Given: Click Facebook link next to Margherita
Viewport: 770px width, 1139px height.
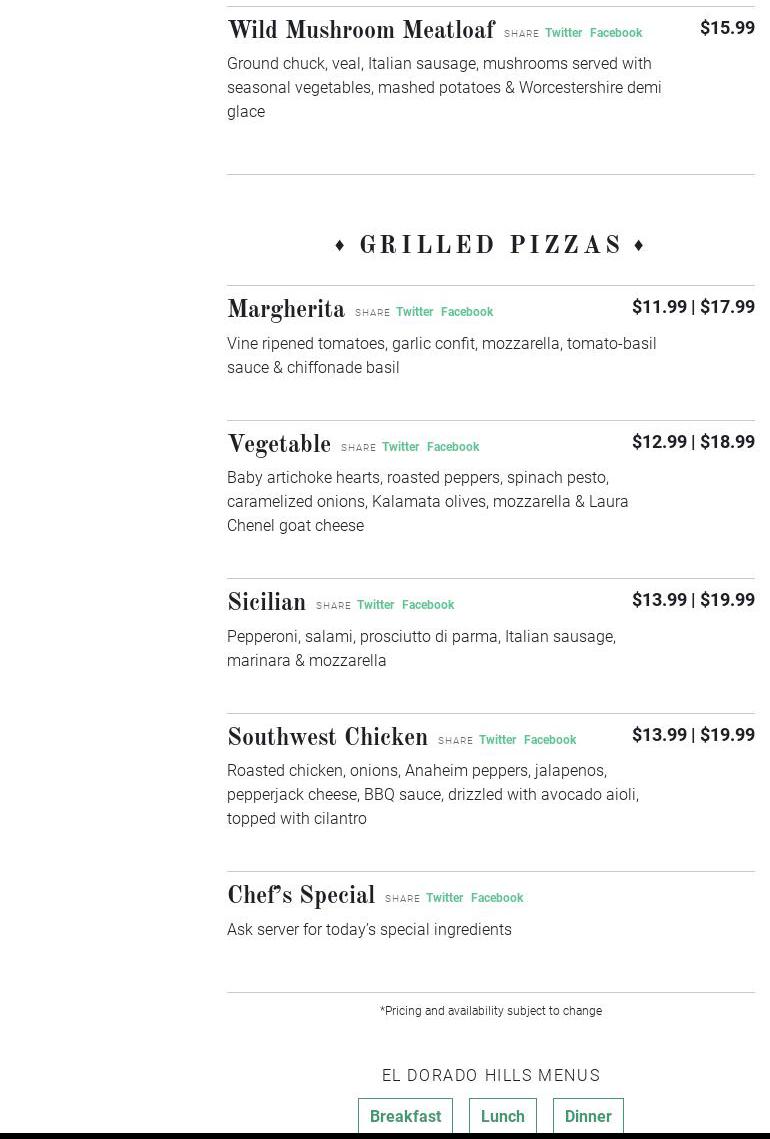Looking at the screenshot, I should click(466, 312).
